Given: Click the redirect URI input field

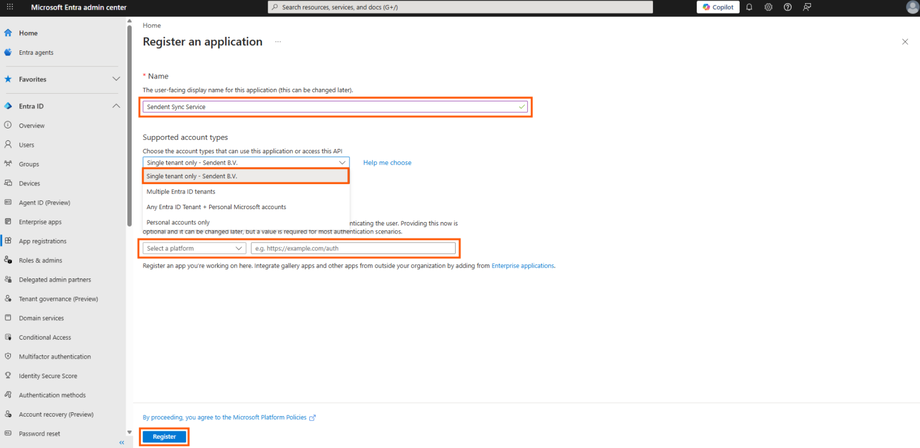Looking at the screenshot, I should [x=353, y=249].
